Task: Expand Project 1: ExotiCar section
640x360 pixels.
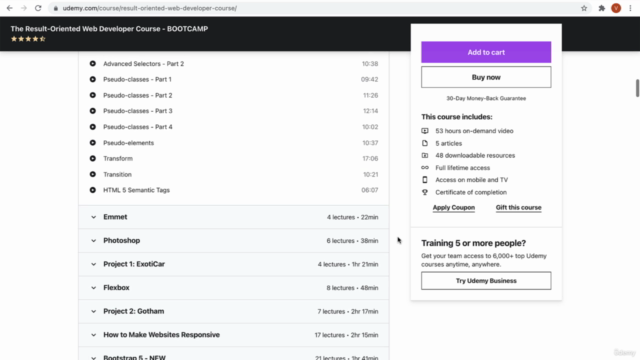Action: click(x=233, y=264)
